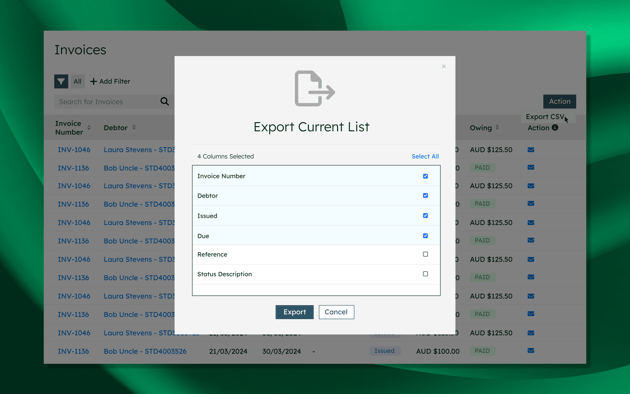
Task: Click Select All columns link
Action: [x=425, y=156]
